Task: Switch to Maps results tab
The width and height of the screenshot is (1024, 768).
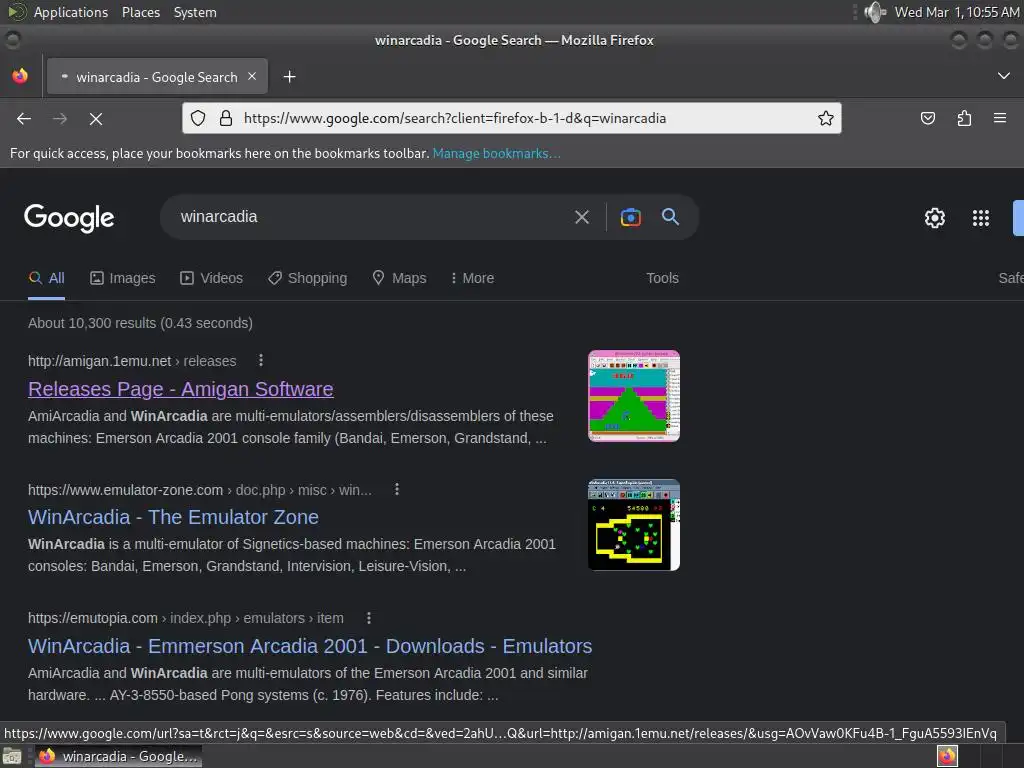Action: tap(399, 278)
